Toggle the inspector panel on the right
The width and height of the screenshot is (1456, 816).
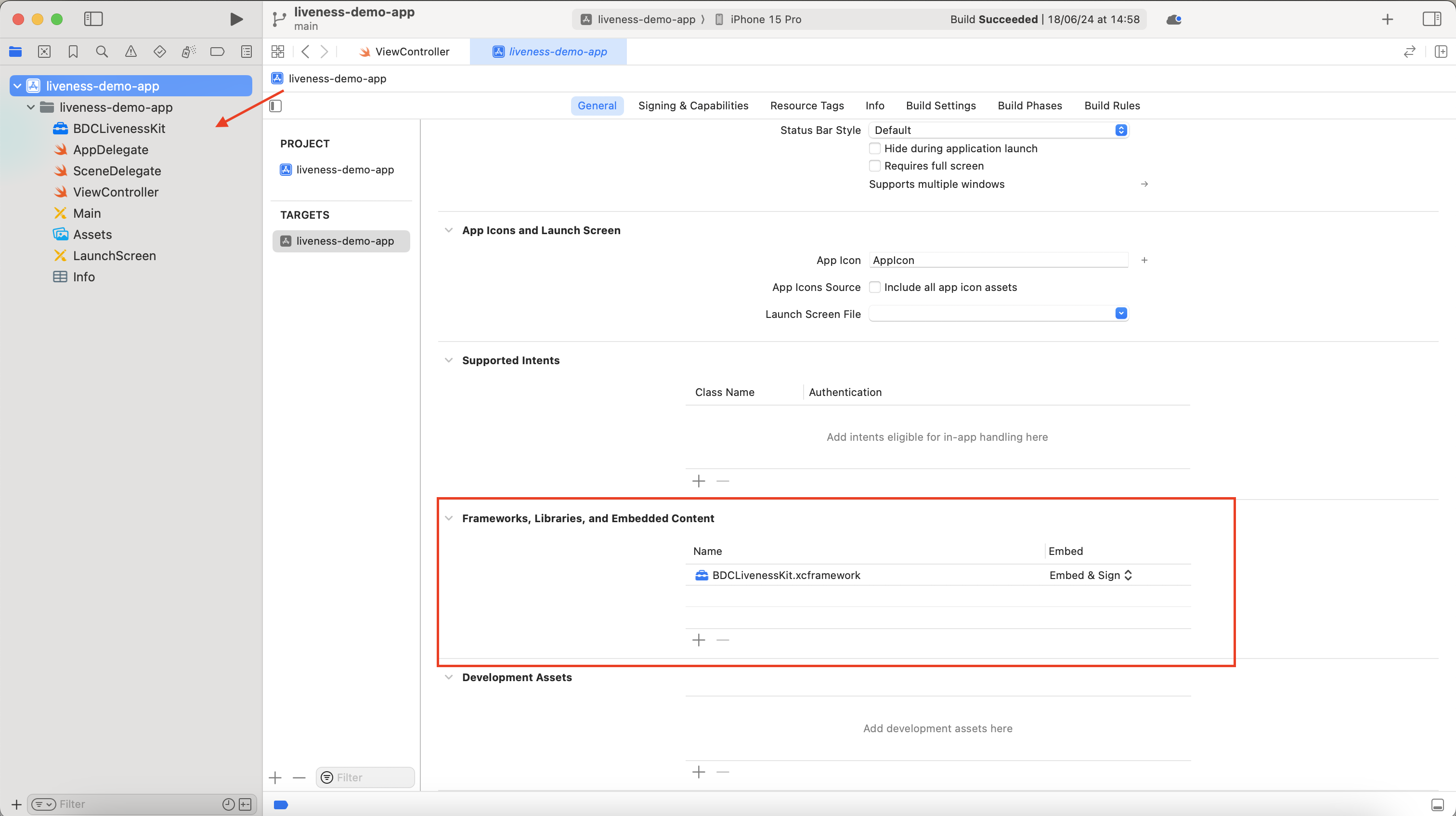pos(1432,19)
